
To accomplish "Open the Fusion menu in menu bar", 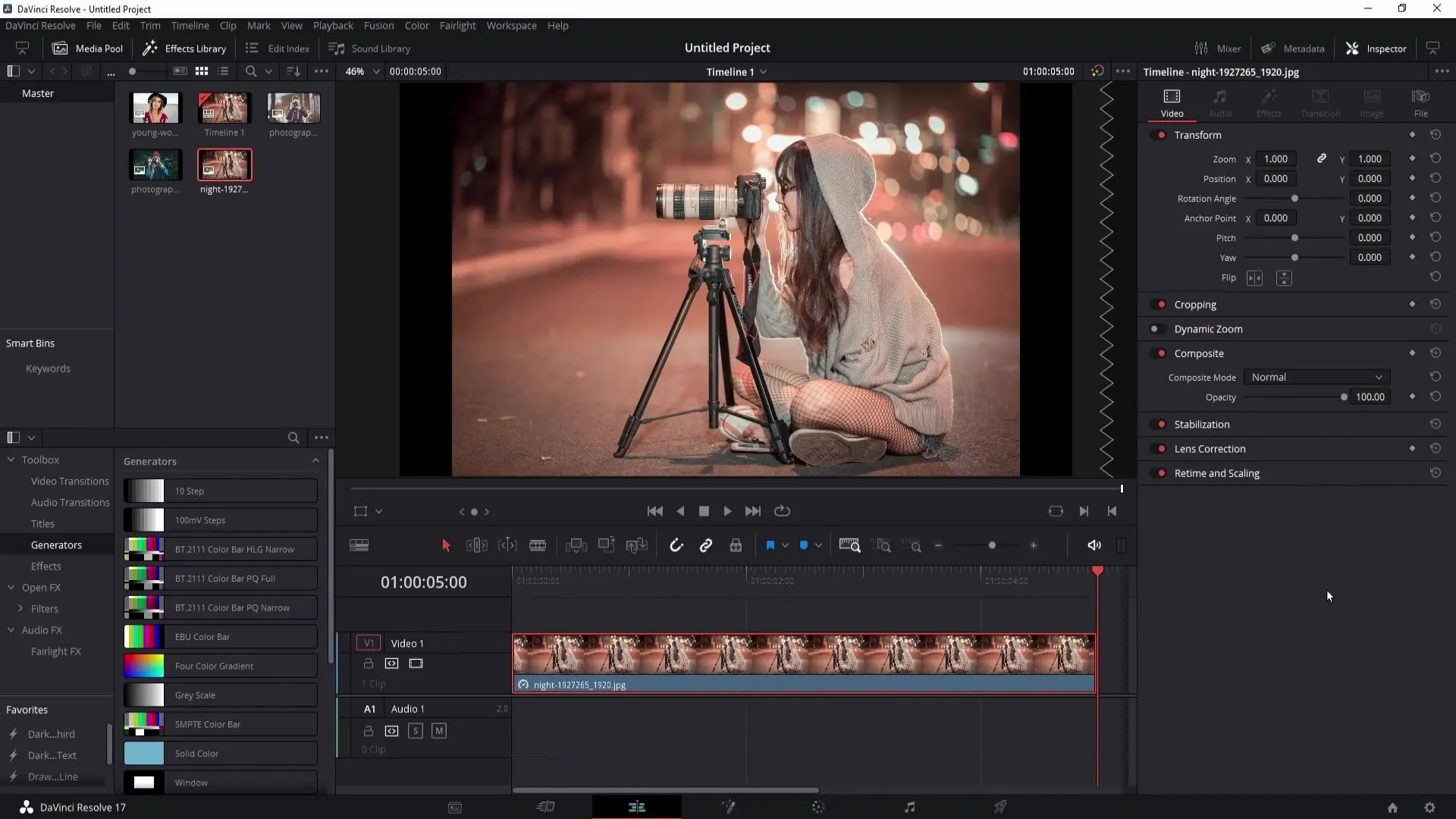I will click(x=378, y=25).
